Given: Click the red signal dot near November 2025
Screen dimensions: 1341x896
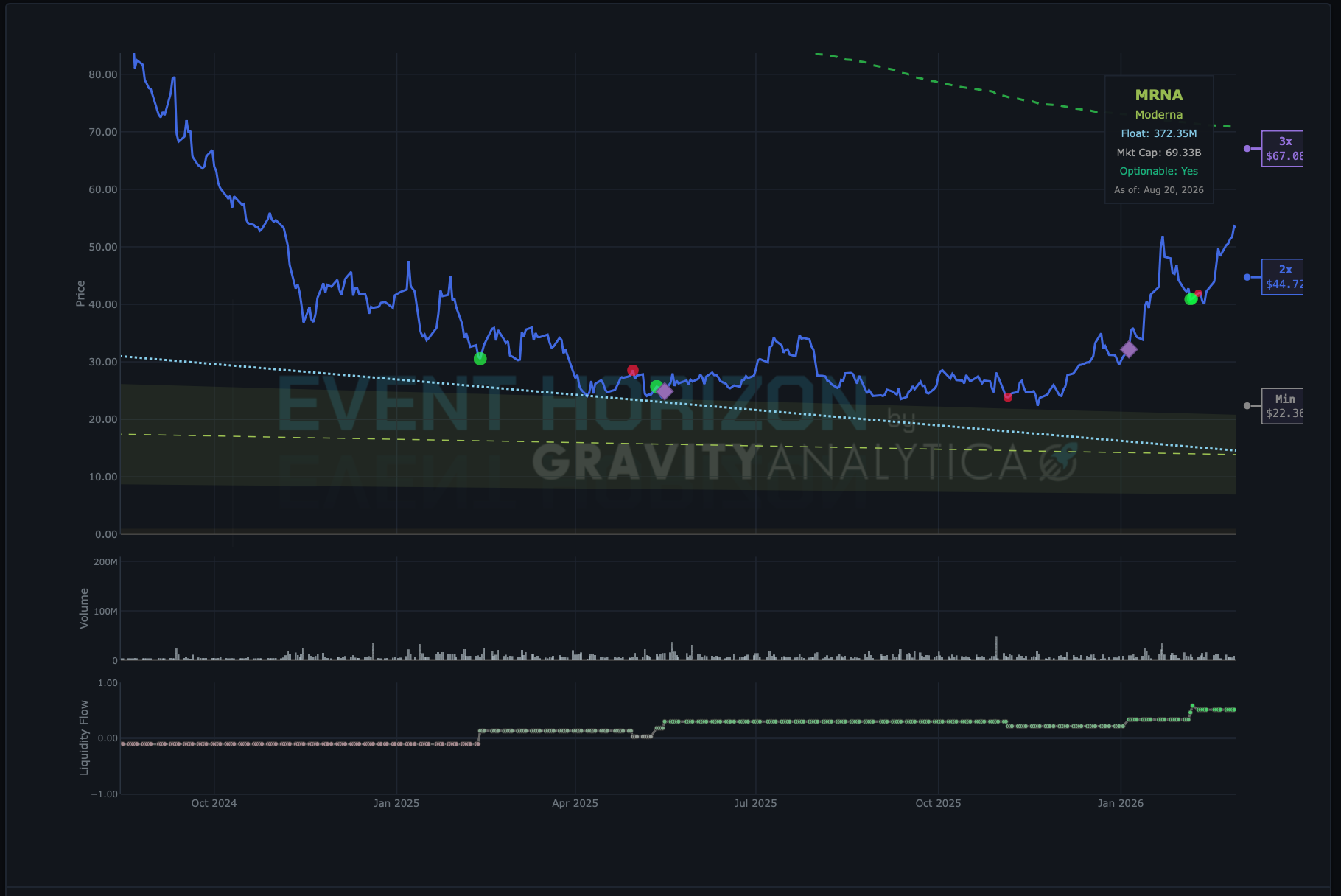Looking at the screenshot, I should (x=1008, y=397).
